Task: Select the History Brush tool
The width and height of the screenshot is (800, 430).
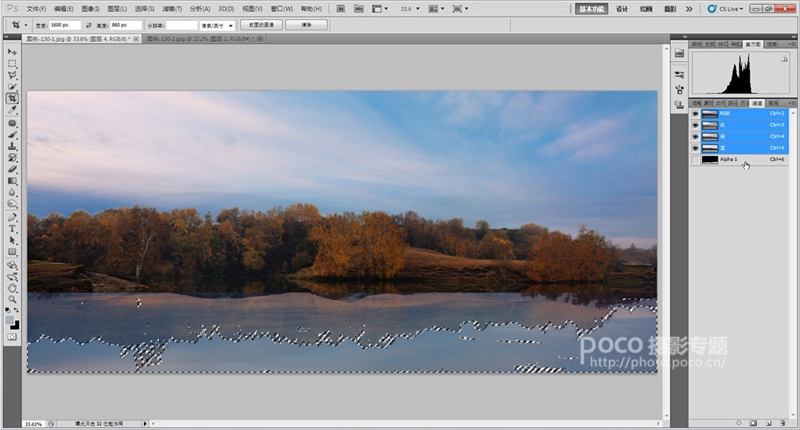Action: pos(12,158)
